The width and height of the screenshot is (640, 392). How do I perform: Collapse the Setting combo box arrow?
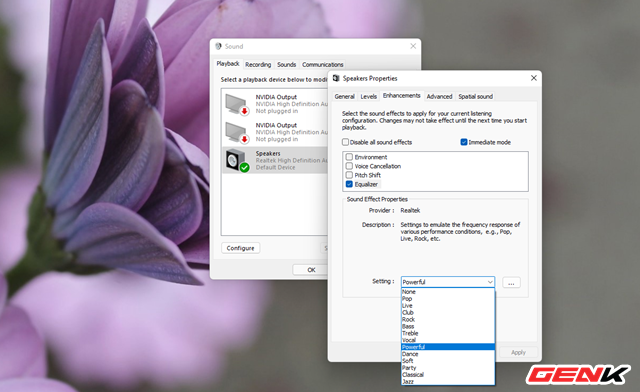click(x=490, y=282)
